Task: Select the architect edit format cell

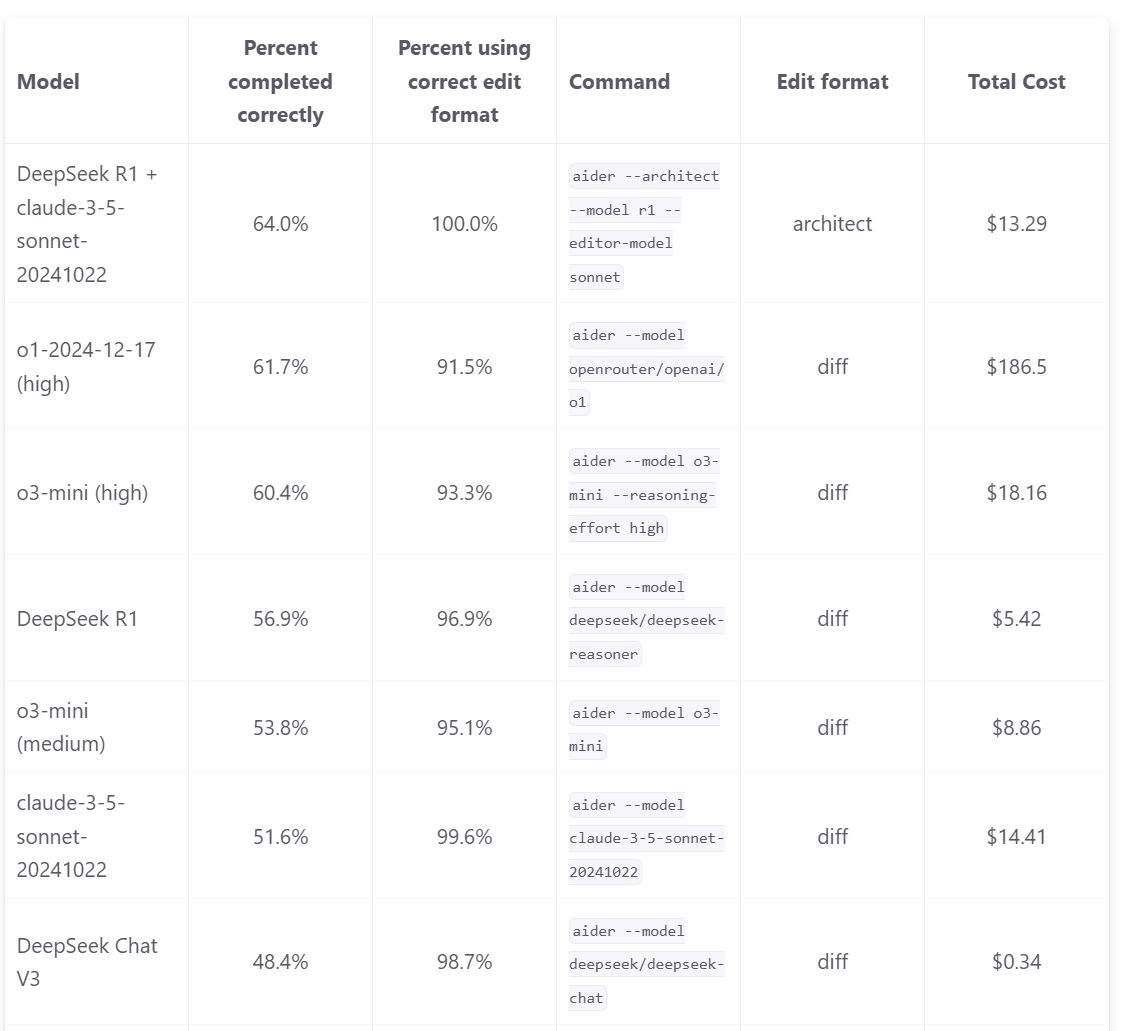Action: (x=832, y=224)
